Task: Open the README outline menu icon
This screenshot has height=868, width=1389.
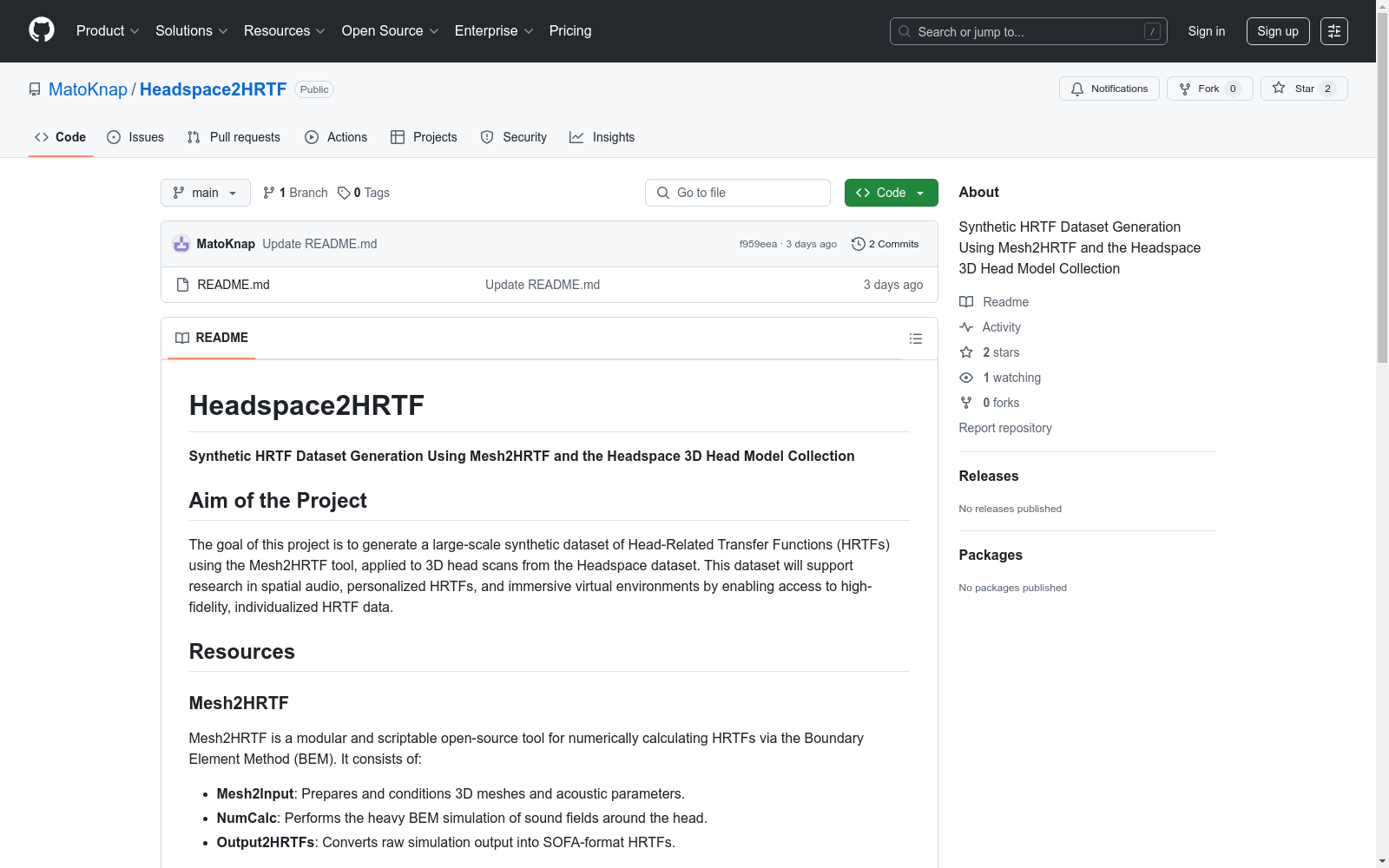Action: pos(916,339)
